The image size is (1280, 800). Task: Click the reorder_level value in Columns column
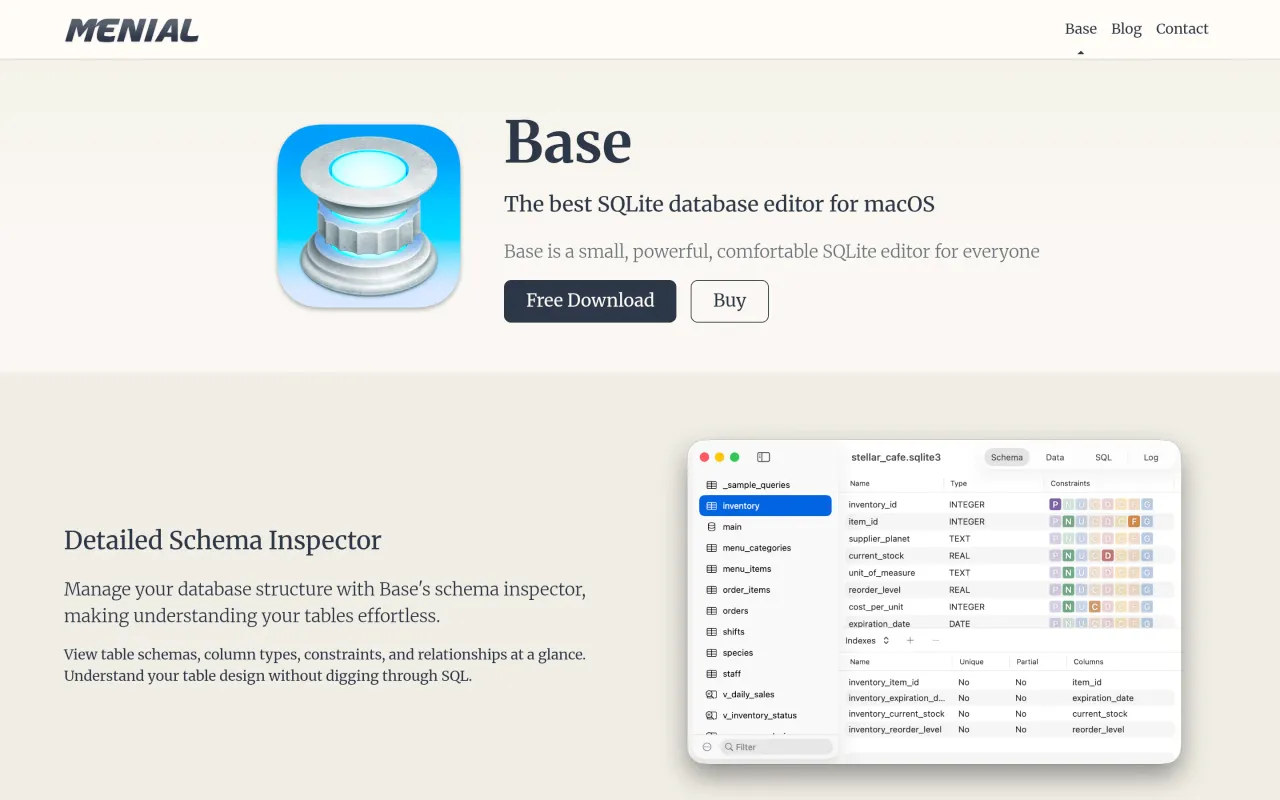point(1098,730)
